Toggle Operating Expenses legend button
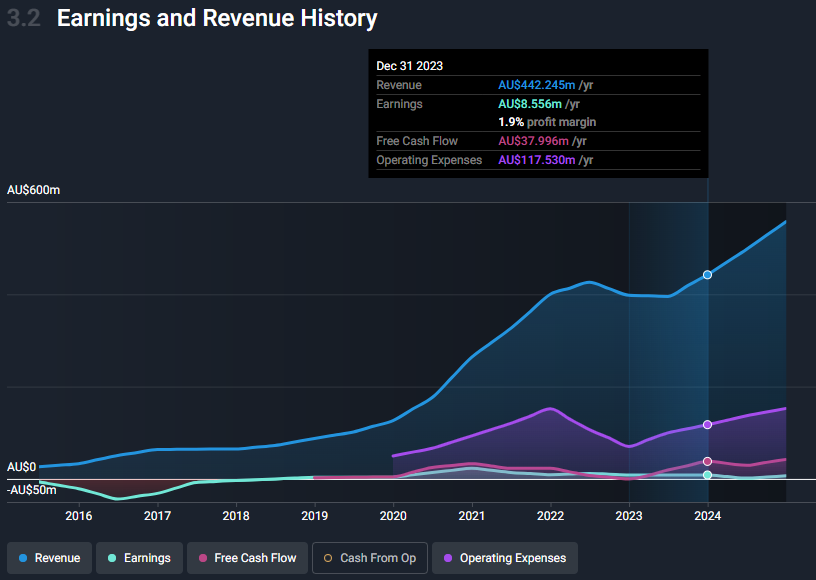This screenshot has width=816, height=580. point(505,558)
